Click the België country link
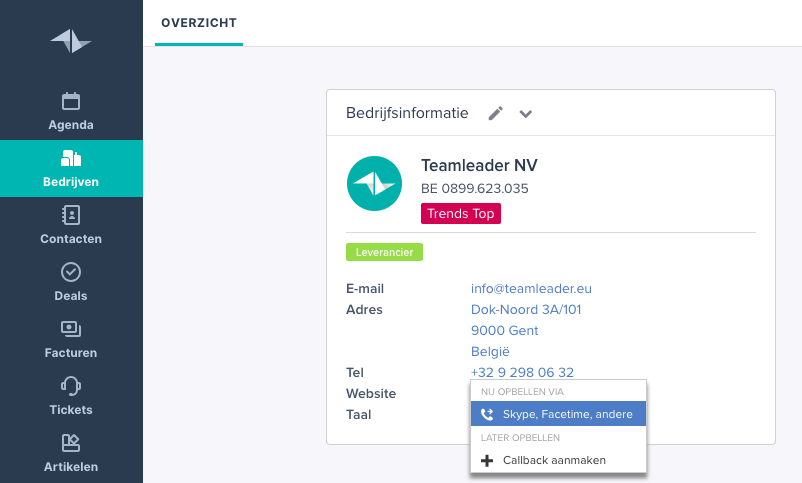802x483 pixels. pyautogui.click(x=490, y=352)
